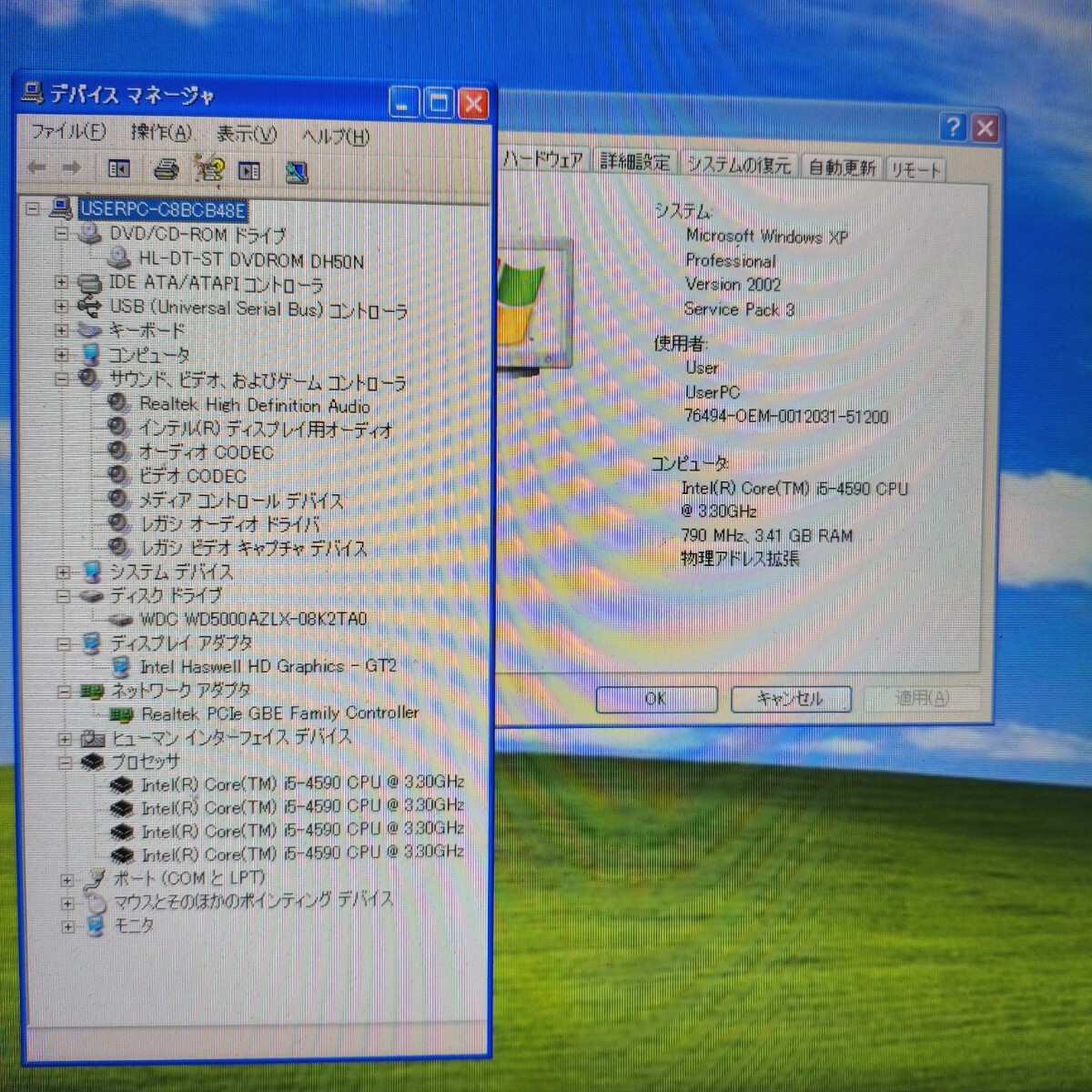Image resolution: width=1092 pixels, height=1092 pixels.
Task: Click the printer icon in the toolbar
Action: coord(166,169)
